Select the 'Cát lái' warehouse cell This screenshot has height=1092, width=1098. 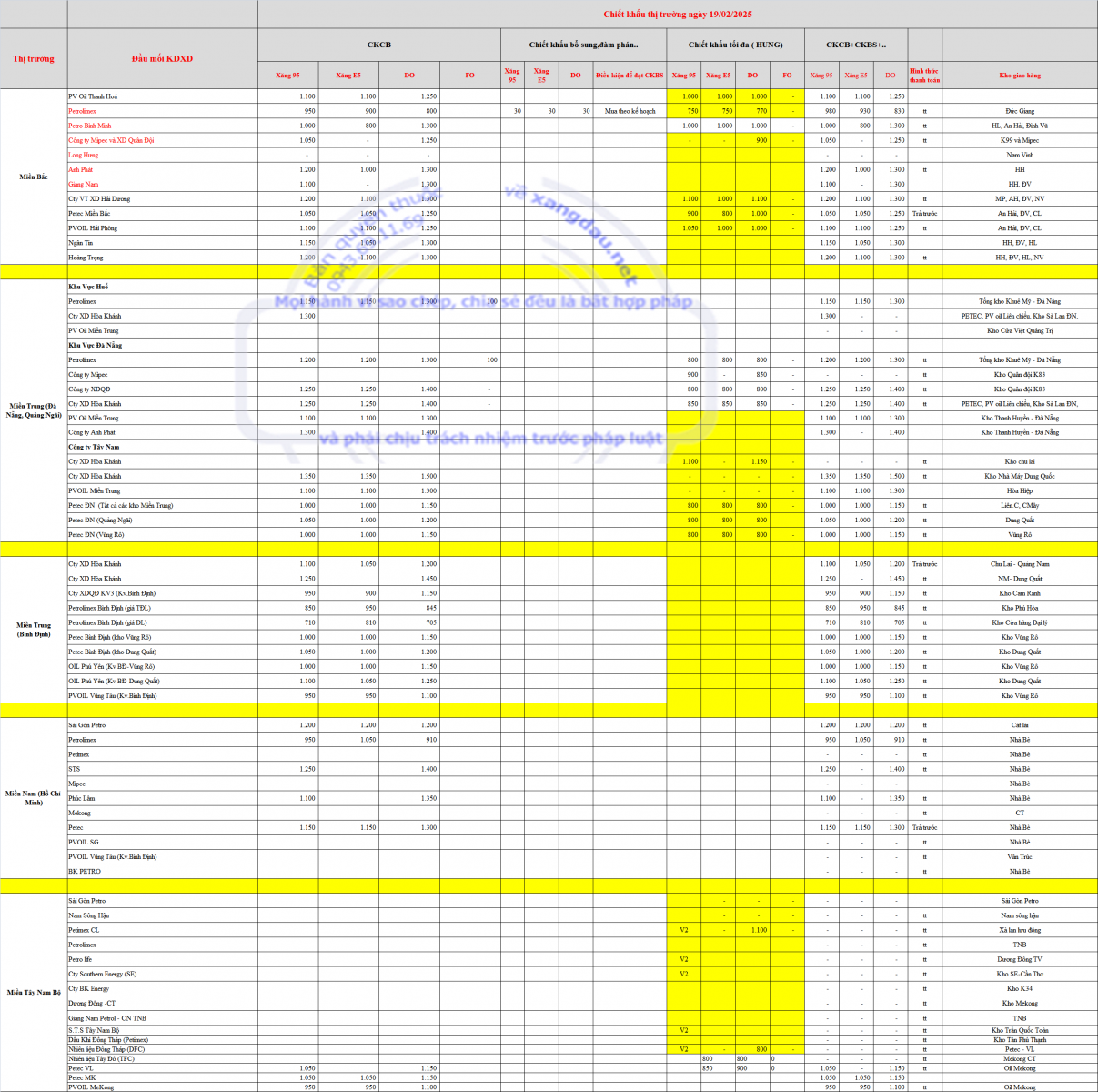(x=1020, y=725)
